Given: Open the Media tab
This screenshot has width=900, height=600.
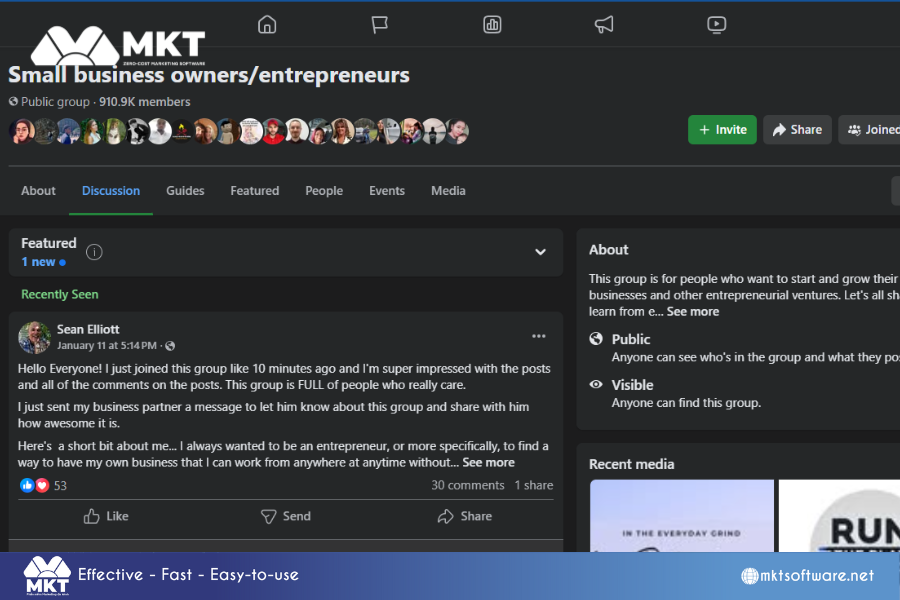Looking at the screenshot, I should pos(448,191).
